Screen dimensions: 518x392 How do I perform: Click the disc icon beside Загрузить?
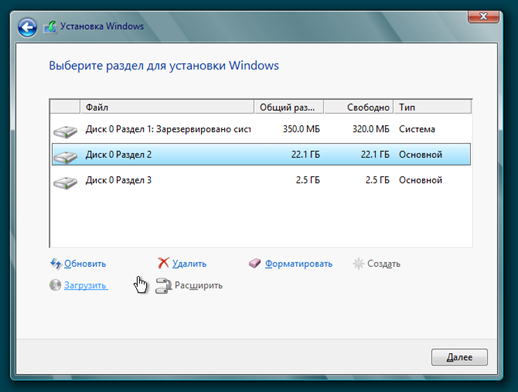(55, 285)
